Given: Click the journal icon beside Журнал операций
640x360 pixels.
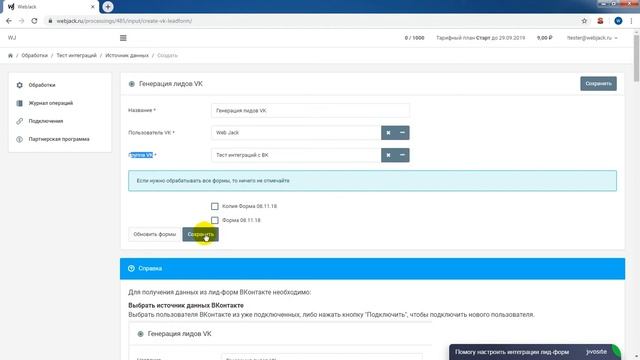Looking at the screenshot, I should 19,103.
